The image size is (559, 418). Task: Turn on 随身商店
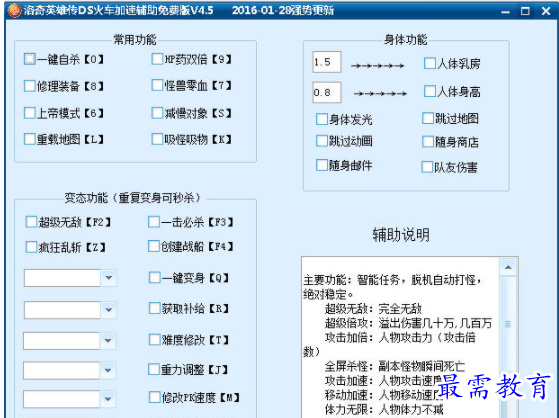[428, 142]
